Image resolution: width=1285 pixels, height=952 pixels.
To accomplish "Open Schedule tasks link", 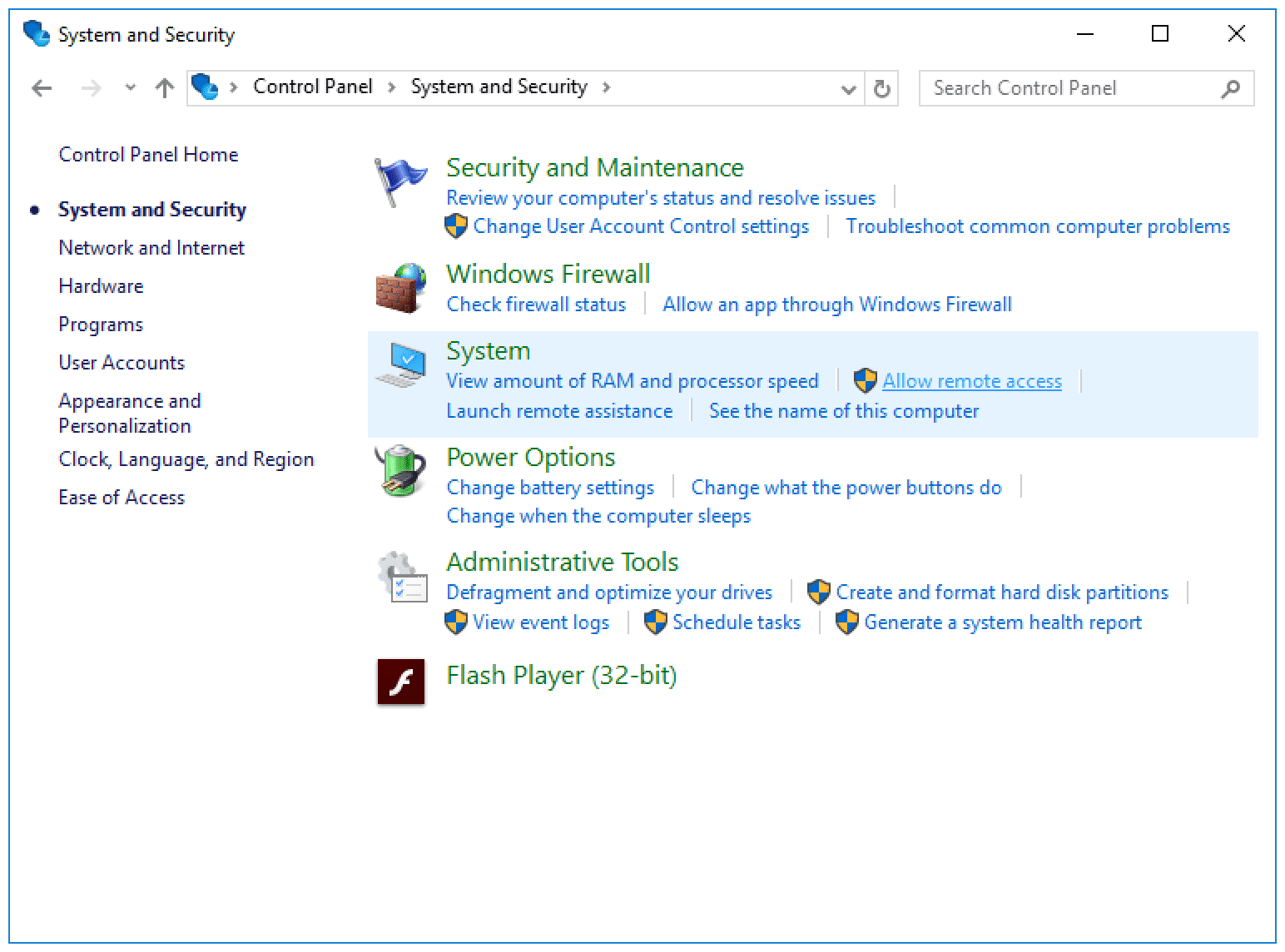I will [736, 622].
